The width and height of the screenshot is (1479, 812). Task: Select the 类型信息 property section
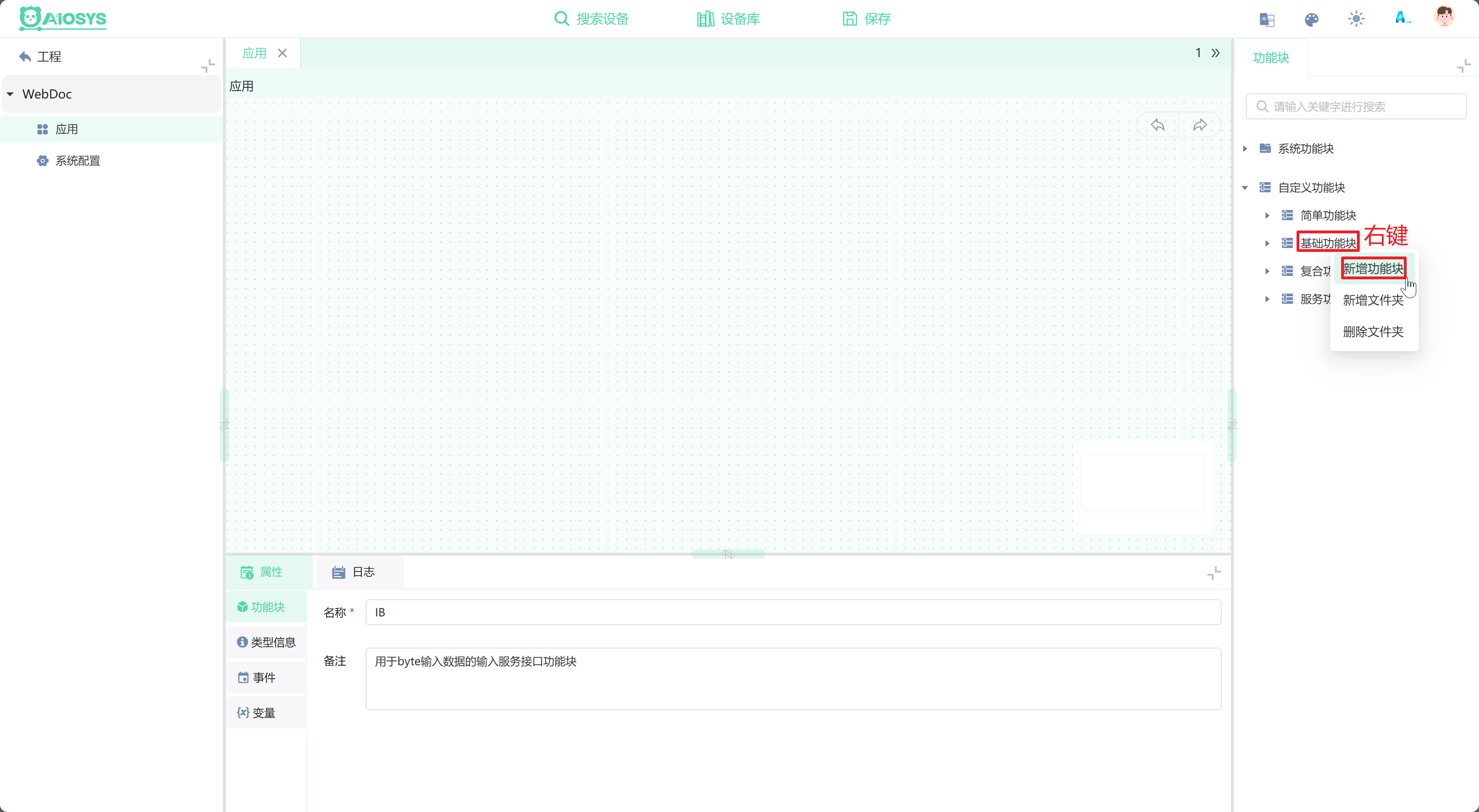[266, 642]
